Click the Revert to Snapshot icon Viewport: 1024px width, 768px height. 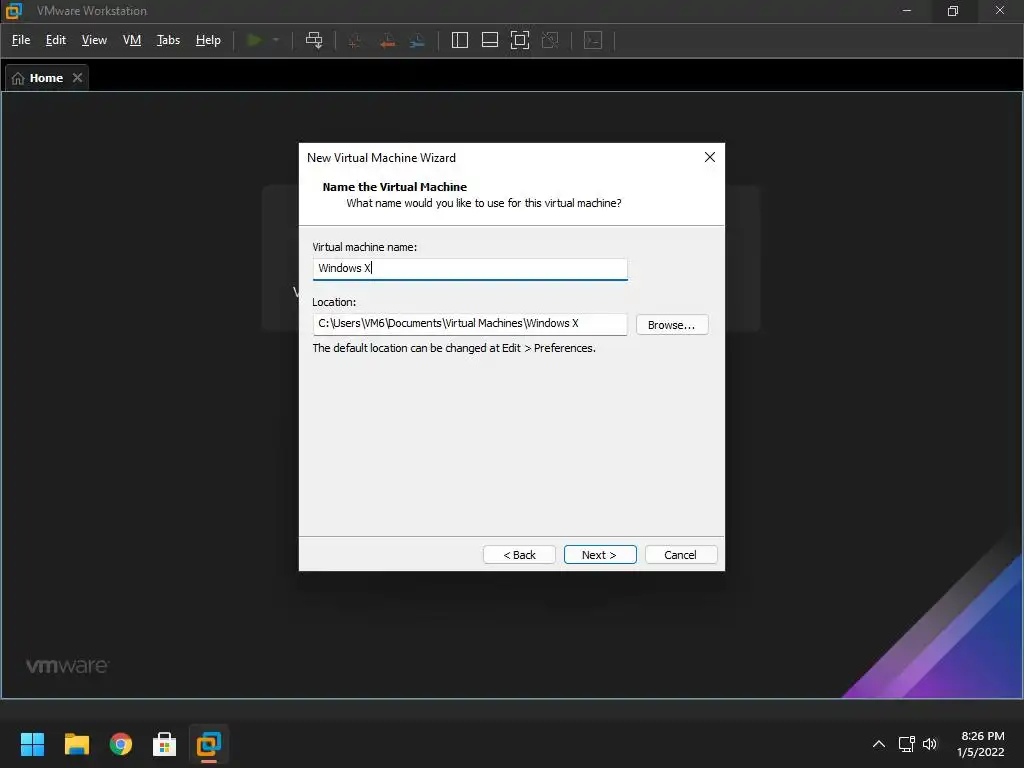pyautogui.click(x=387, y=40)
